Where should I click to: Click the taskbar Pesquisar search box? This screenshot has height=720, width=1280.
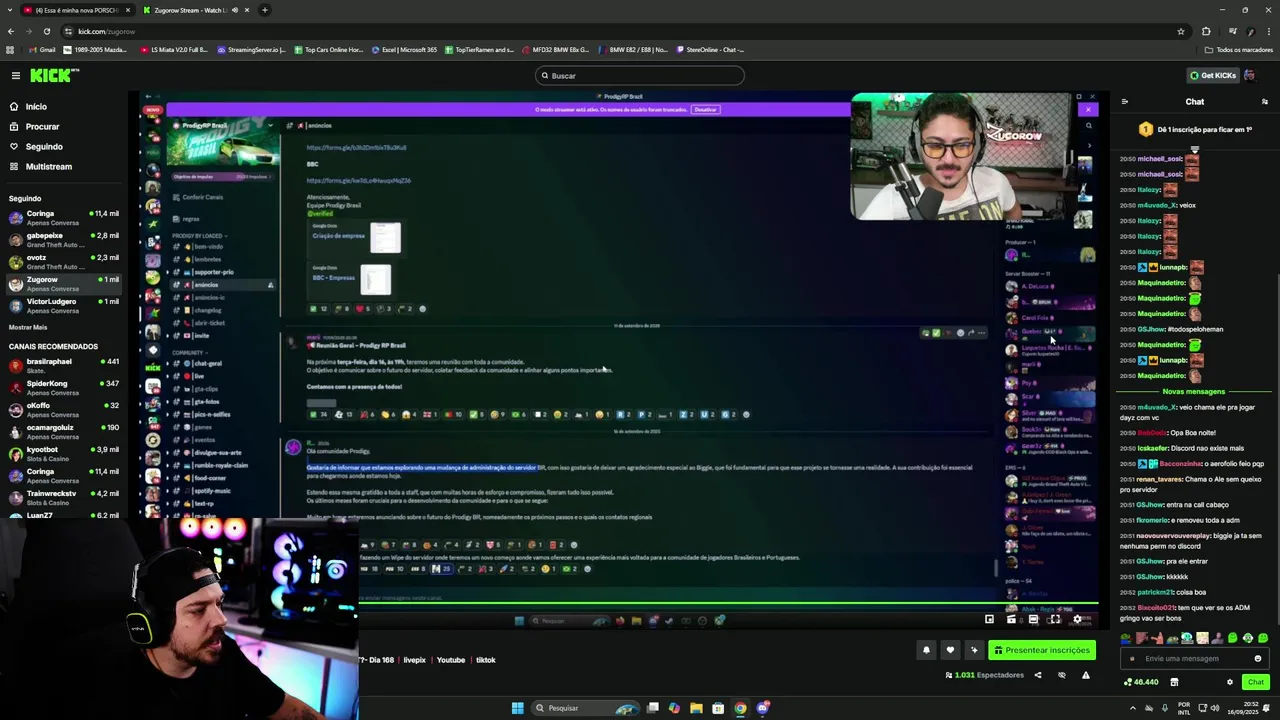585,708
